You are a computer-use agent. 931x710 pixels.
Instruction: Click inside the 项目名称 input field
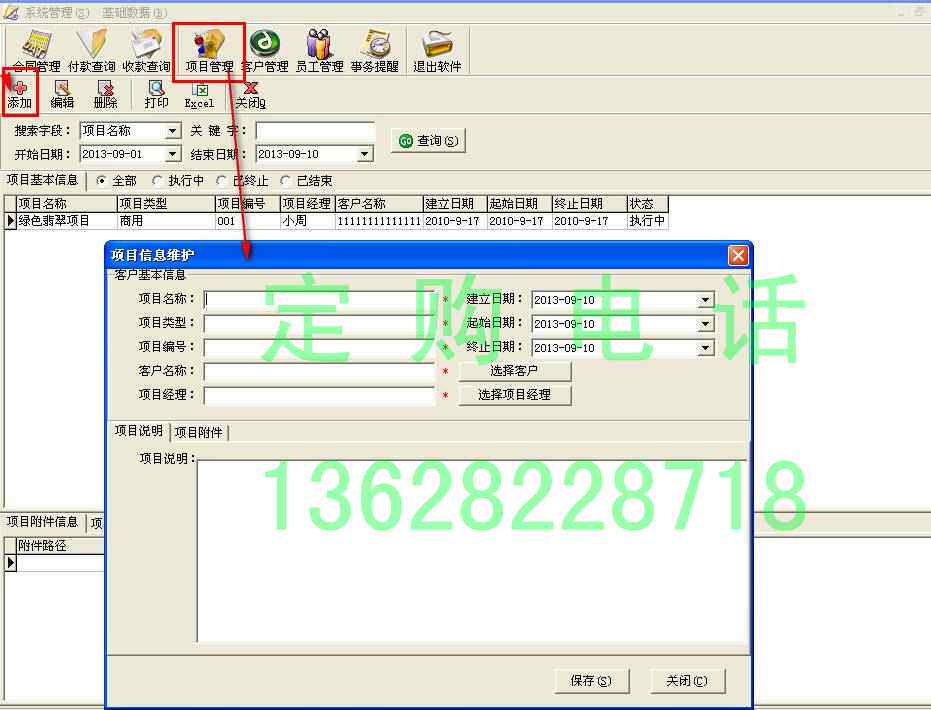point(310,299)
